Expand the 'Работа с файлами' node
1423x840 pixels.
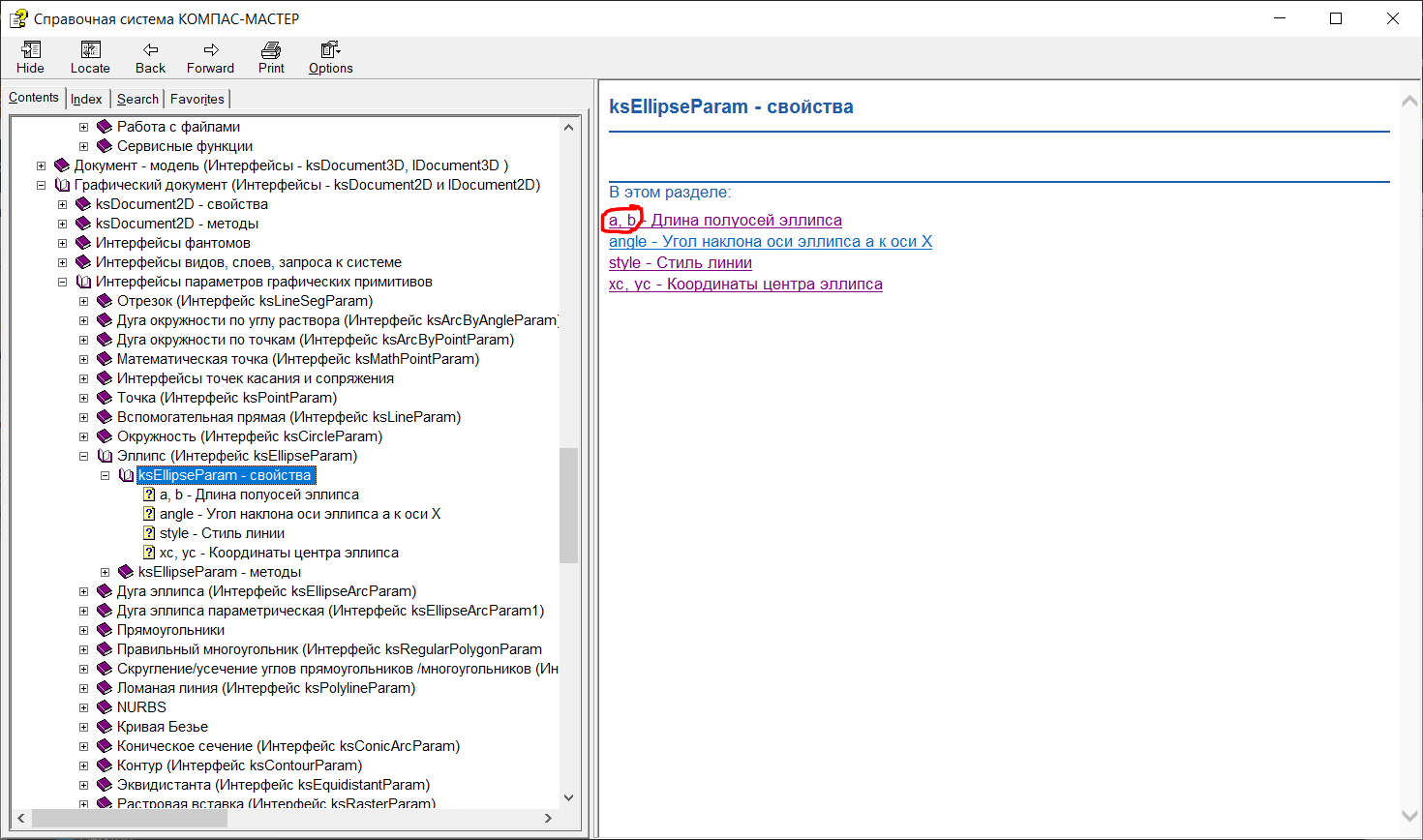pyautogui.click(x=83, y=127)
